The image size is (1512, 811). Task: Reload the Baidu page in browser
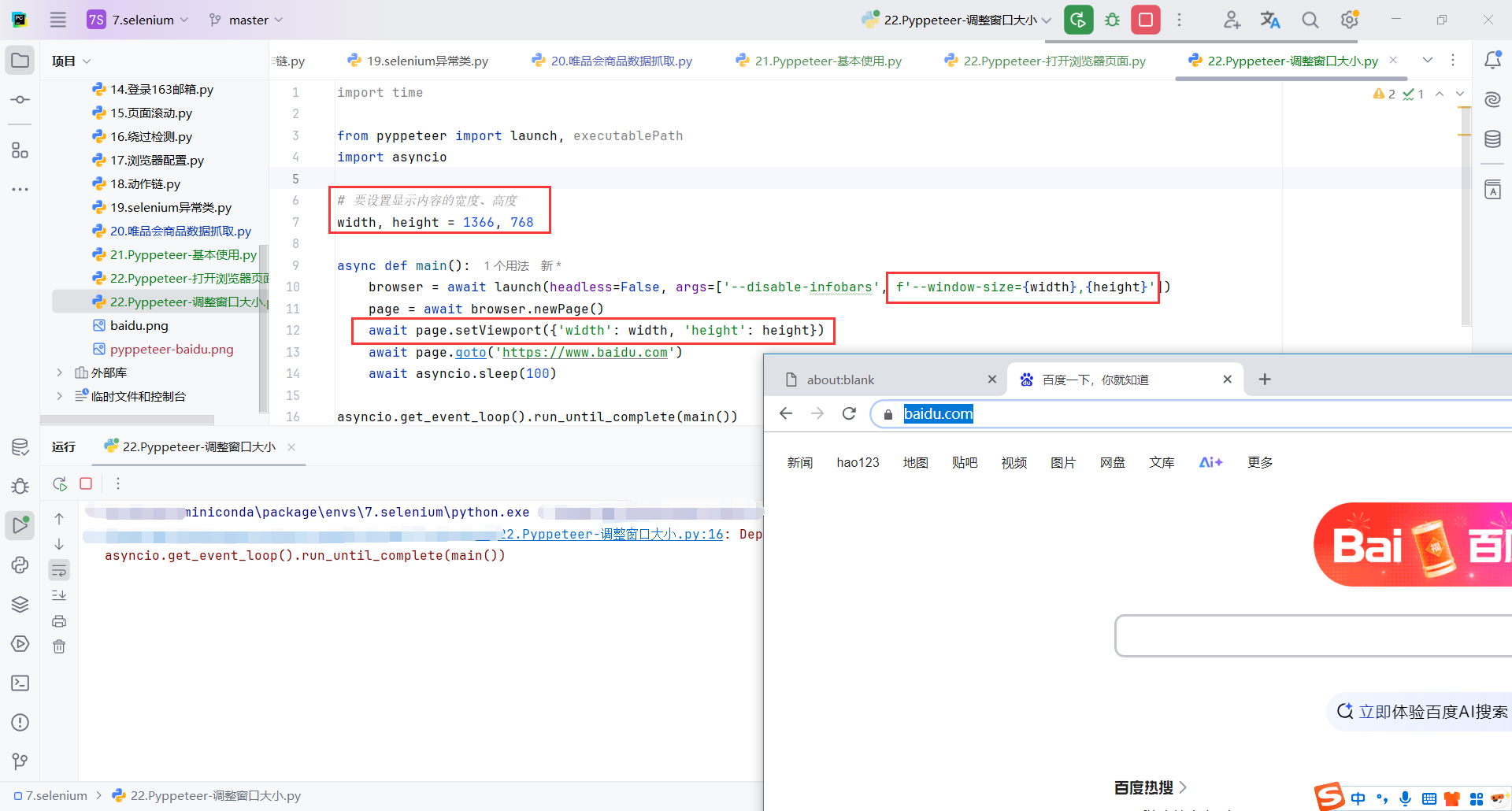click(849, 413)
